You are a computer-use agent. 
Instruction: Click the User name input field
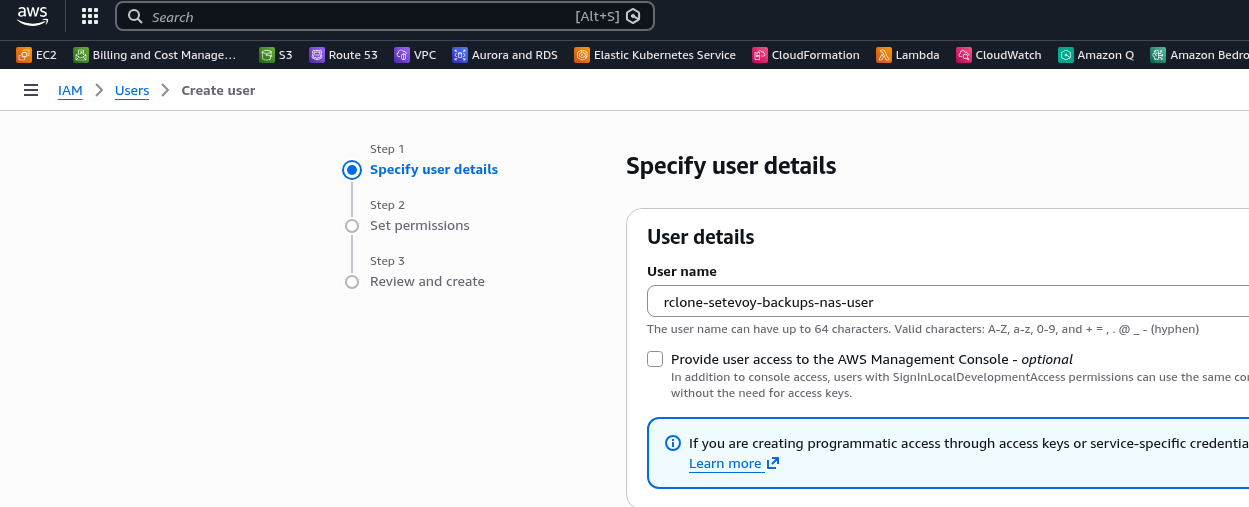tap(940, 301)
